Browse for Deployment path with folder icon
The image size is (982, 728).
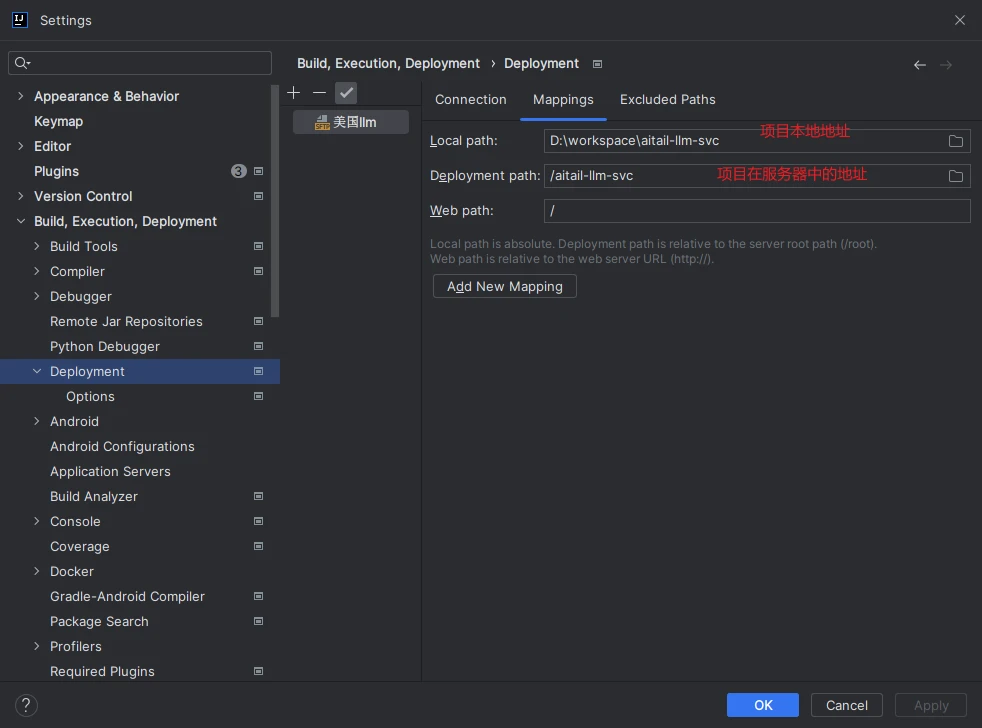955,176
